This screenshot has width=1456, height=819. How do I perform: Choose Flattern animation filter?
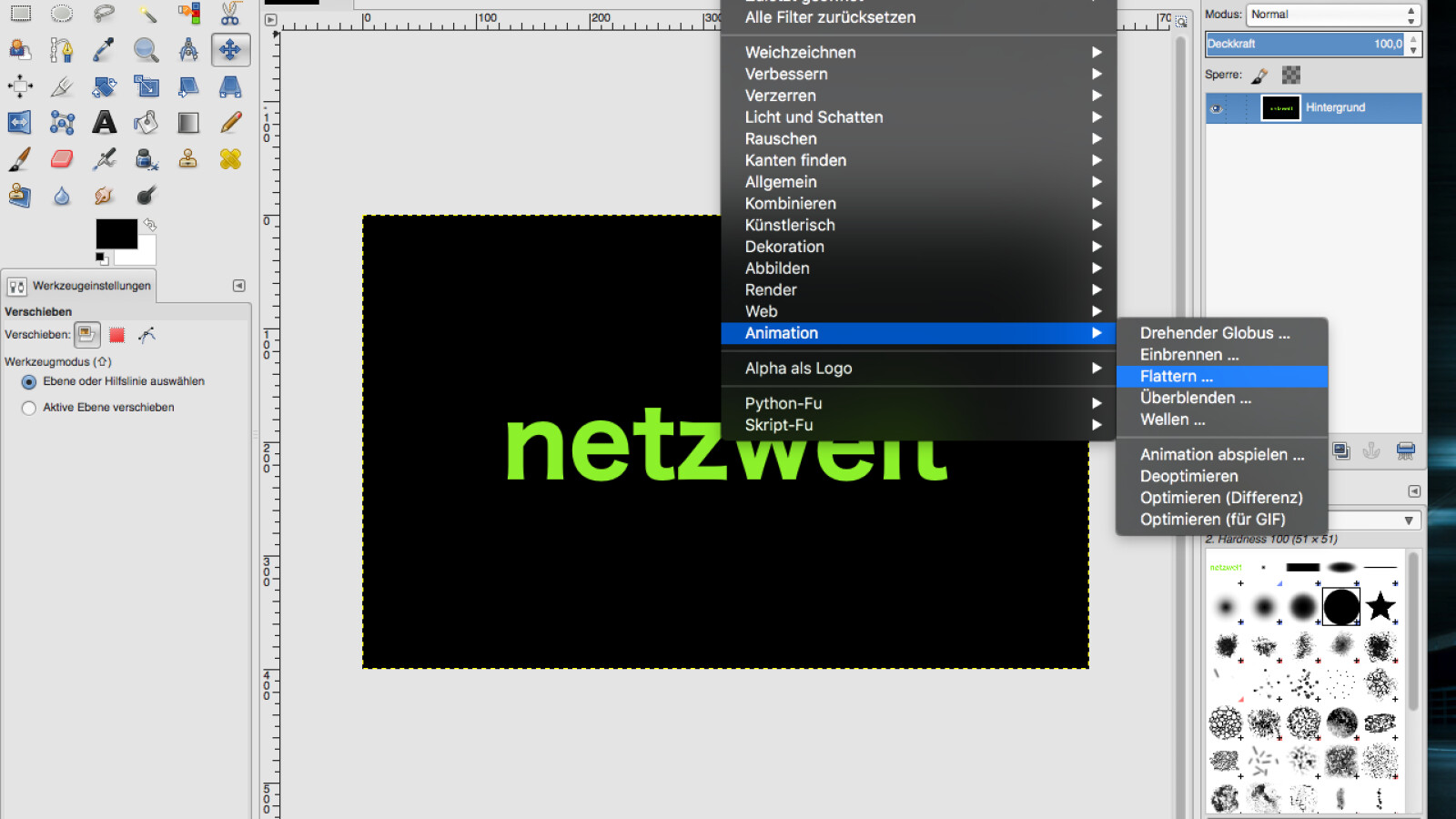click(1222, 377)
